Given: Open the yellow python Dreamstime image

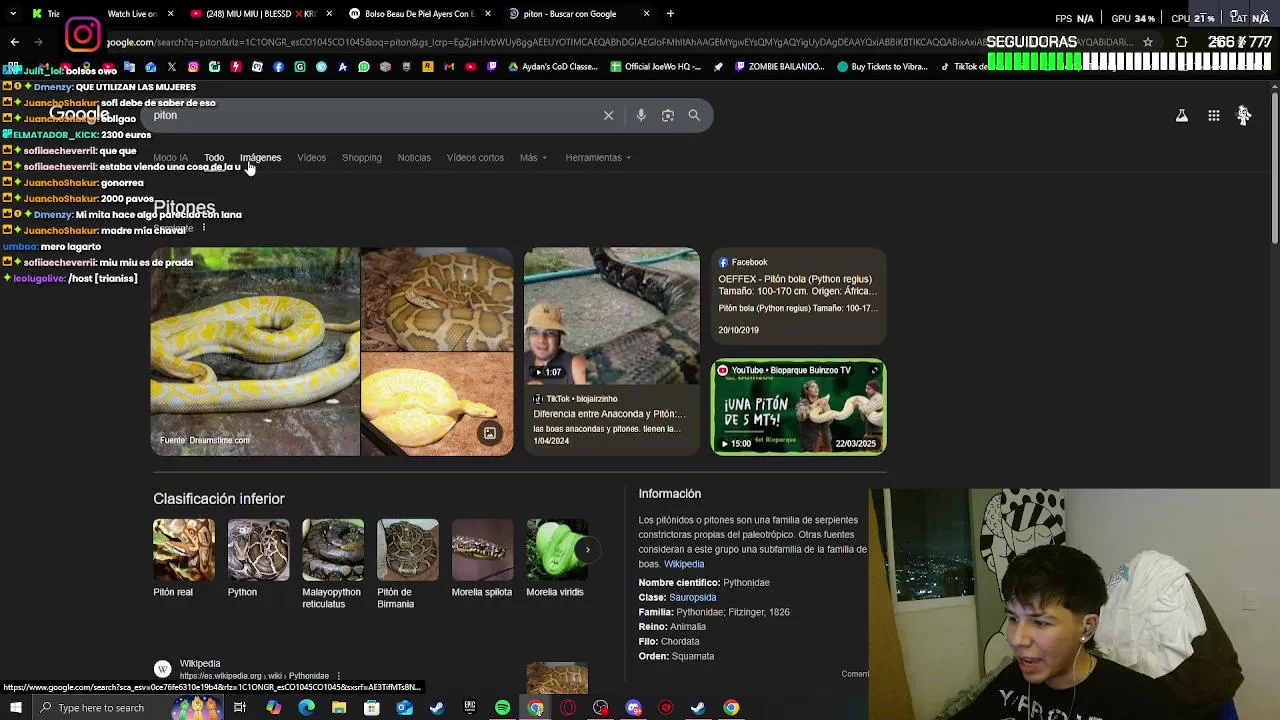Looking at the screenshot, I should (x=255, y=352).
